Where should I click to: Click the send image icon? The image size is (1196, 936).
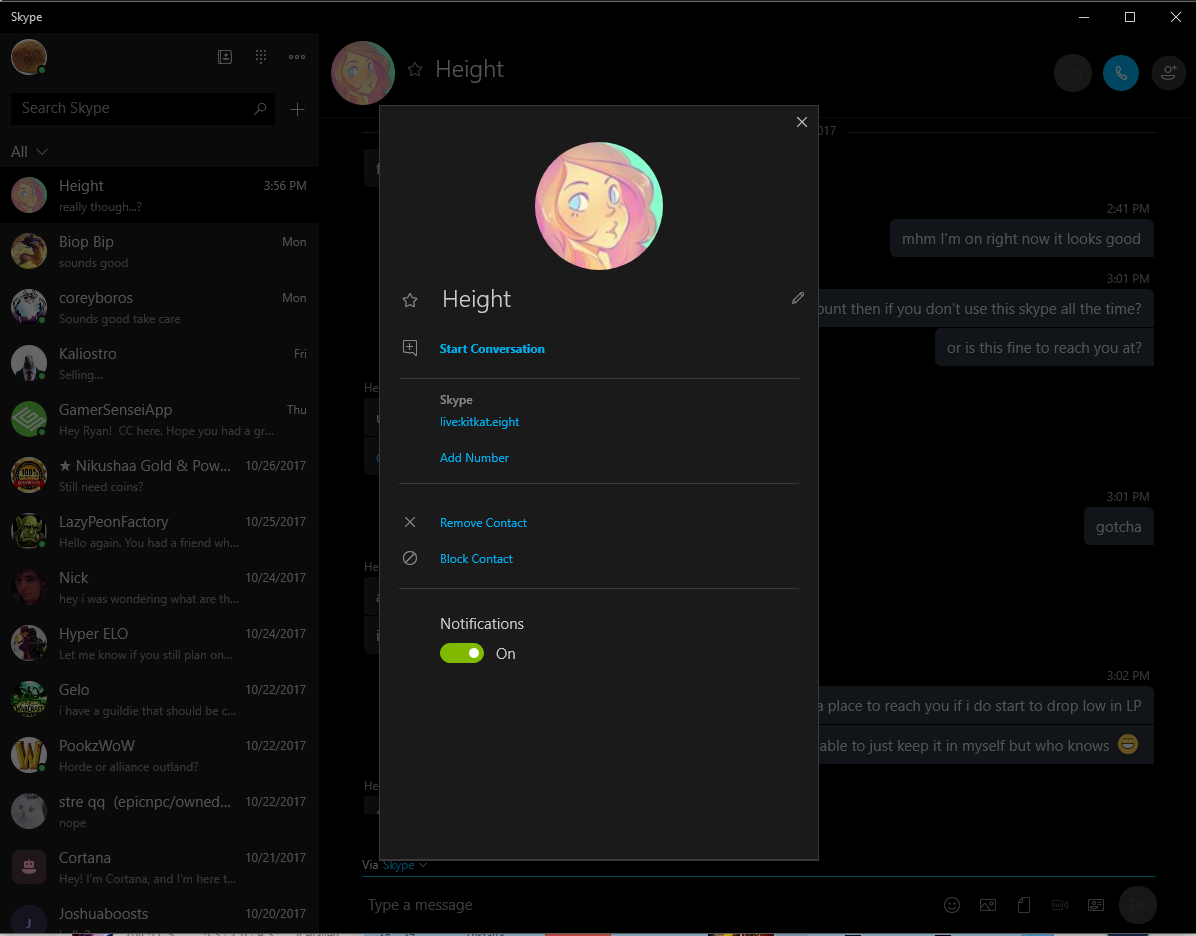(988, 905)
